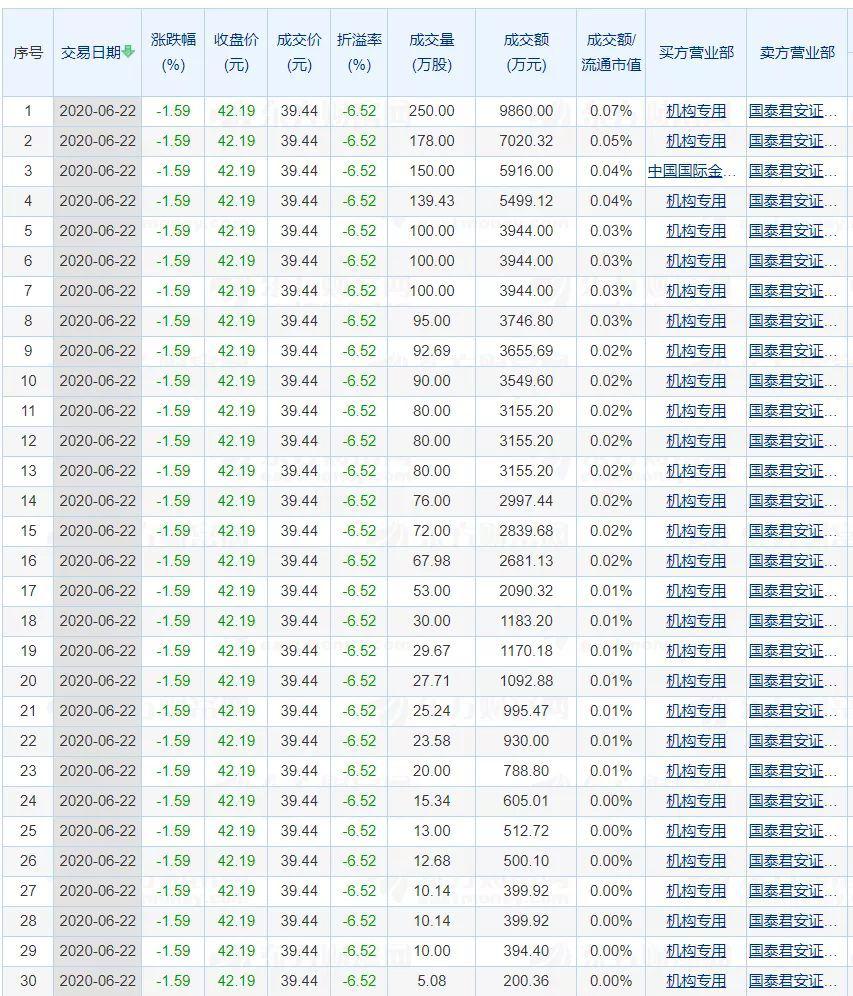Click 收盘价(元) column header
This screenshot has height=996, width=853.
[236, 53]
